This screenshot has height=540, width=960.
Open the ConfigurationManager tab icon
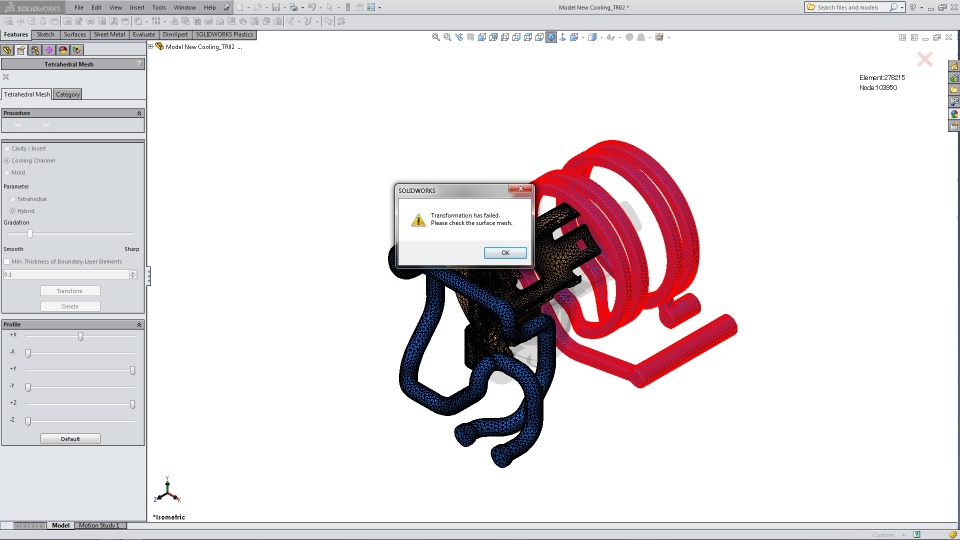tap(35, 50)
